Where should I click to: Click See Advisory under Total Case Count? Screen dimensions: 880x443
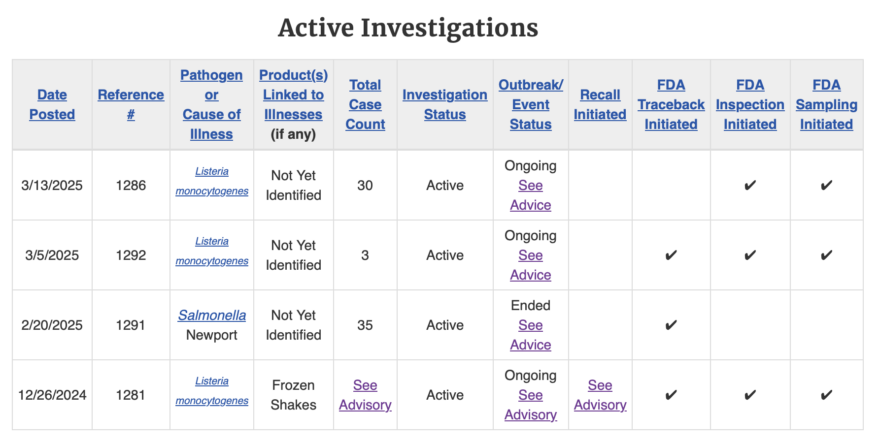(x=365, y=395)
